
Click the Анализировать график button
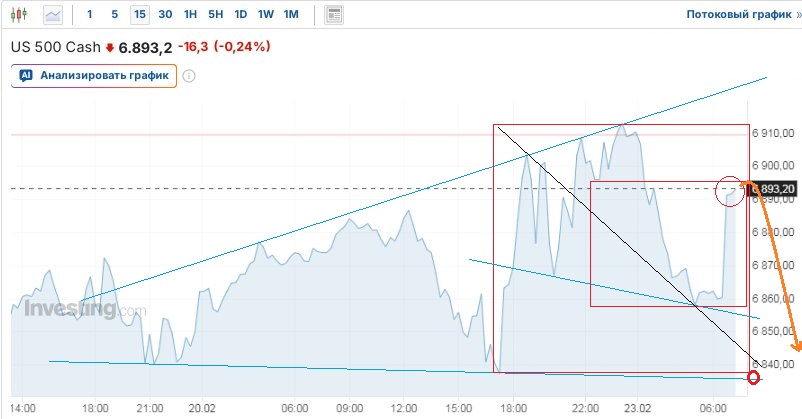pyautogui.click(x=94, y=75)
